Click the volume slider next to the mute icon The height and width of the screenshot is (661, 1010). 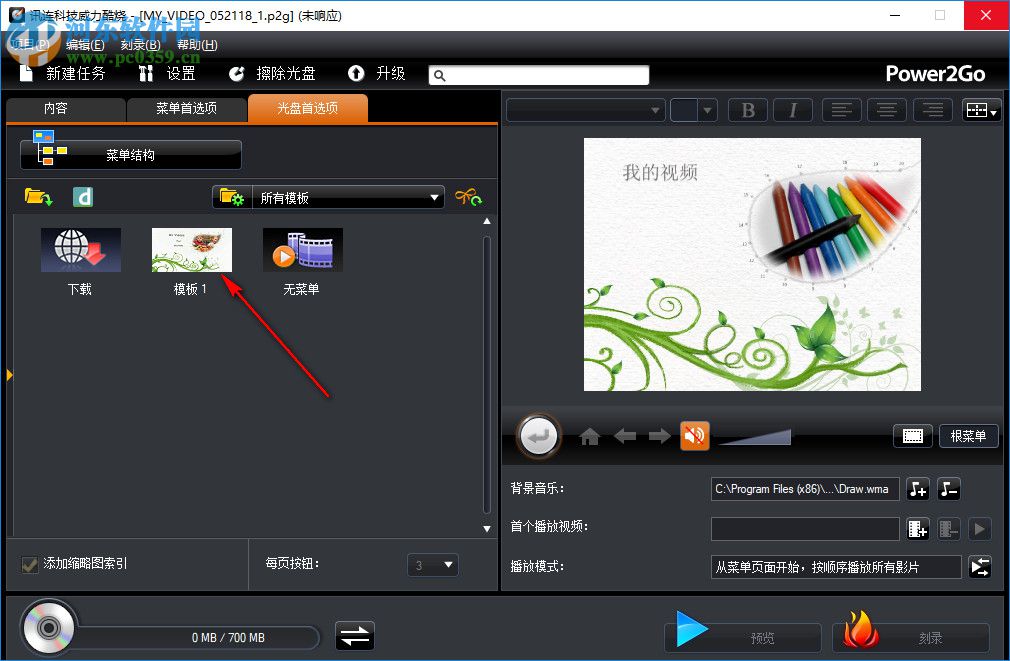(x=753, y=437)
